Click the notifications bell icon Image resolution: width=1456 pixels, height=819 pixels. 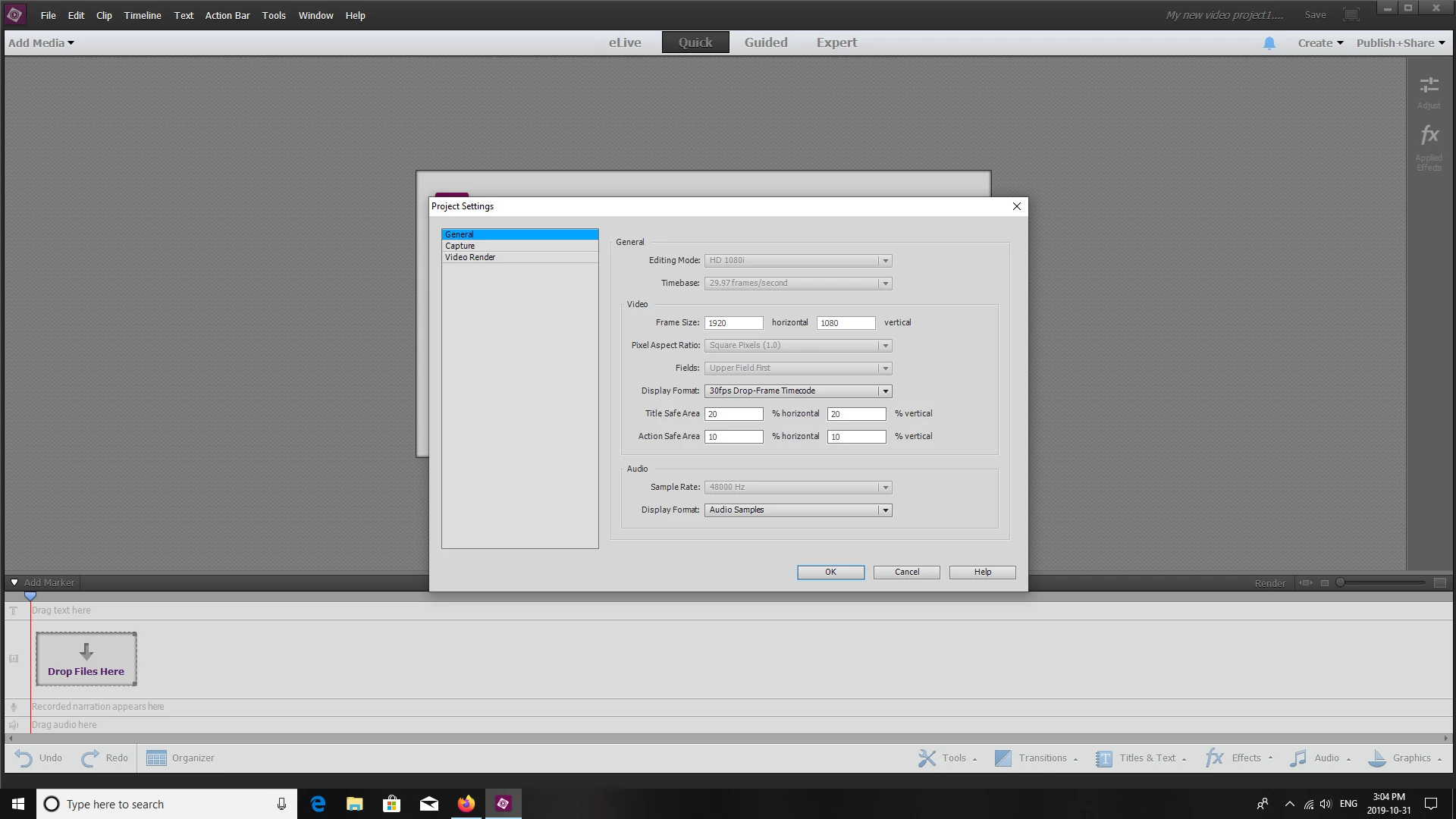[1269, 43]
